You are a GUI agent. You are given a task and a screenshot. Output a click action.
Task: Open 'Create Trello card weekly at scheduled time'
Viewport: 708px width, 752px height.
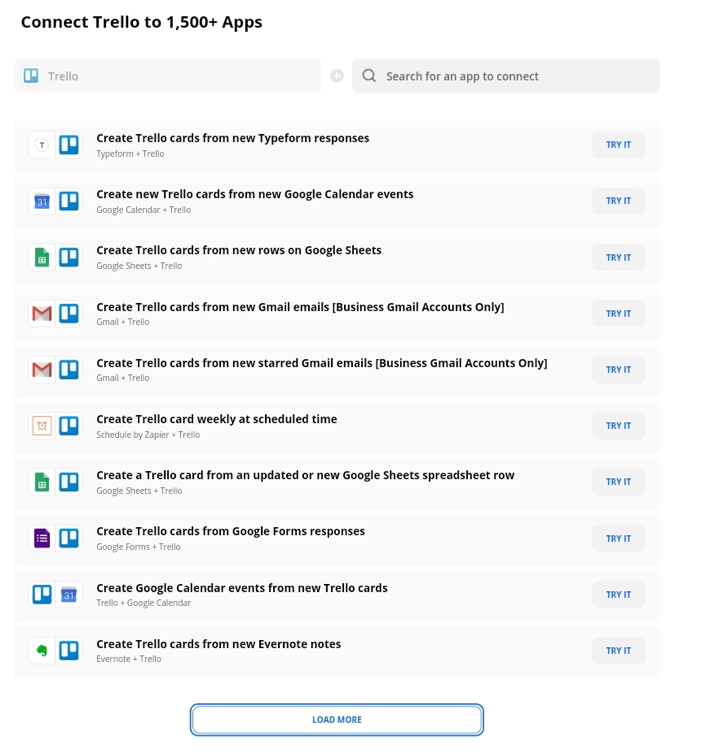217,419
